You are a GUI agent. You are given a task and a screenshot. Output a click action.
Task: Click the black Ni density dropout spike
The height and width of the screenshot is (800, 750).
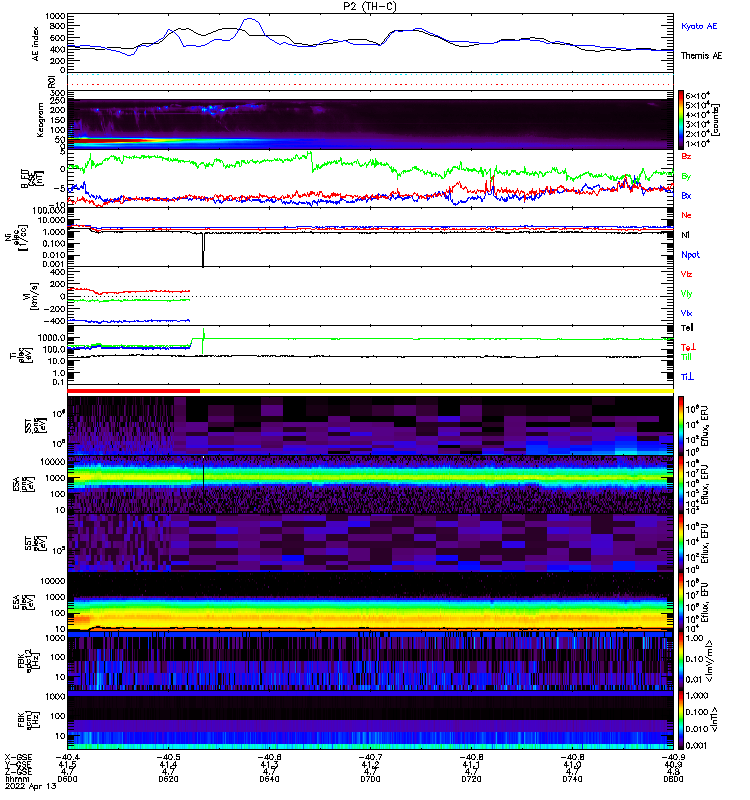203,249
